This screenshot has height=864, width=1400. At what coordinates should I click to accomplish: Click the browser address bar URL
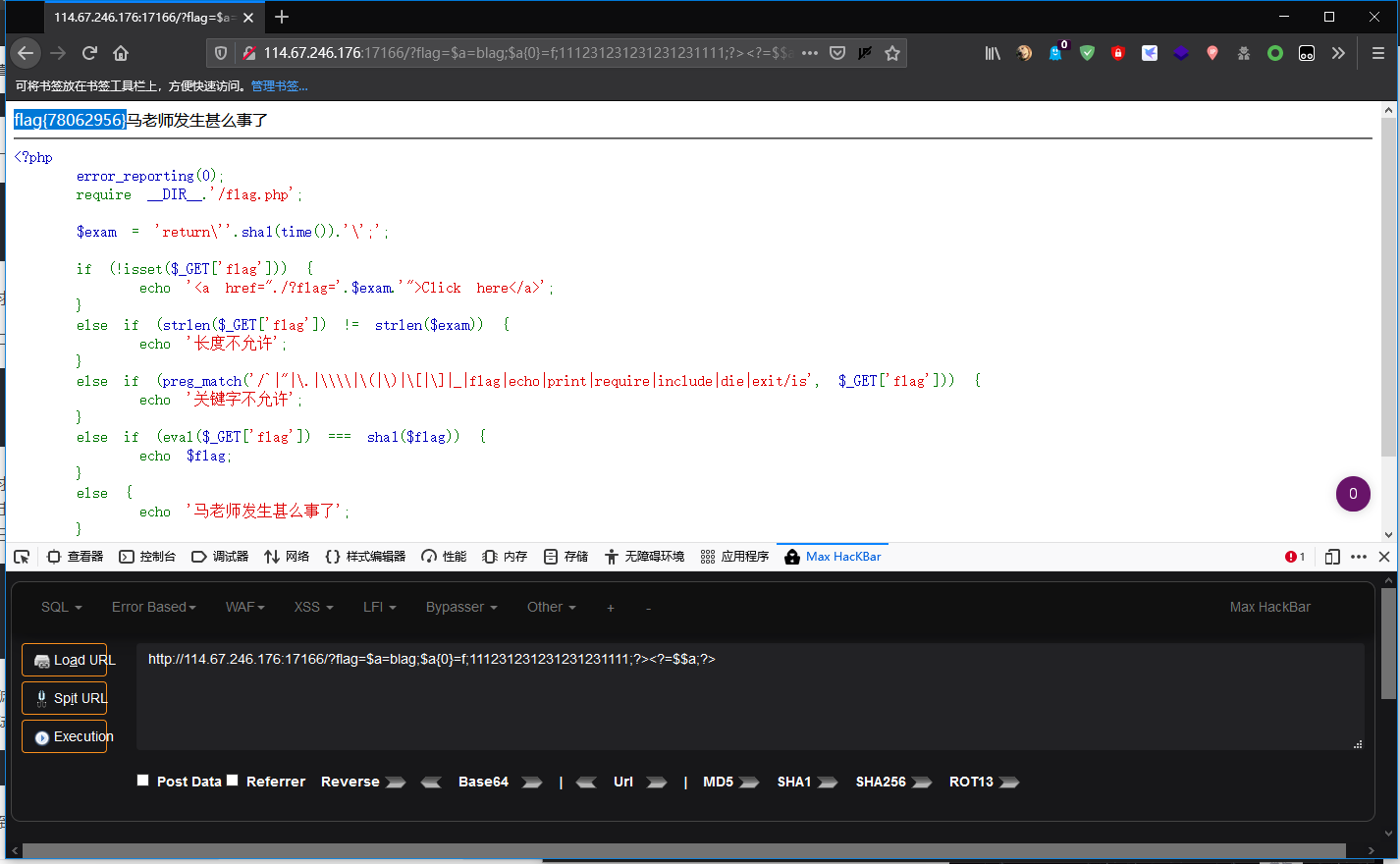pos(526,53)
